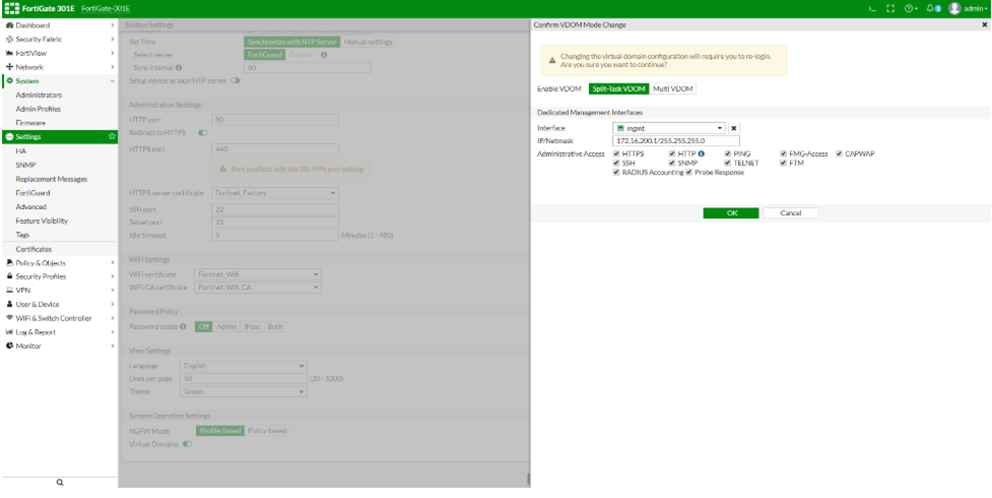Click the Dashboard icon in sidebar

(x=9, y=25)
